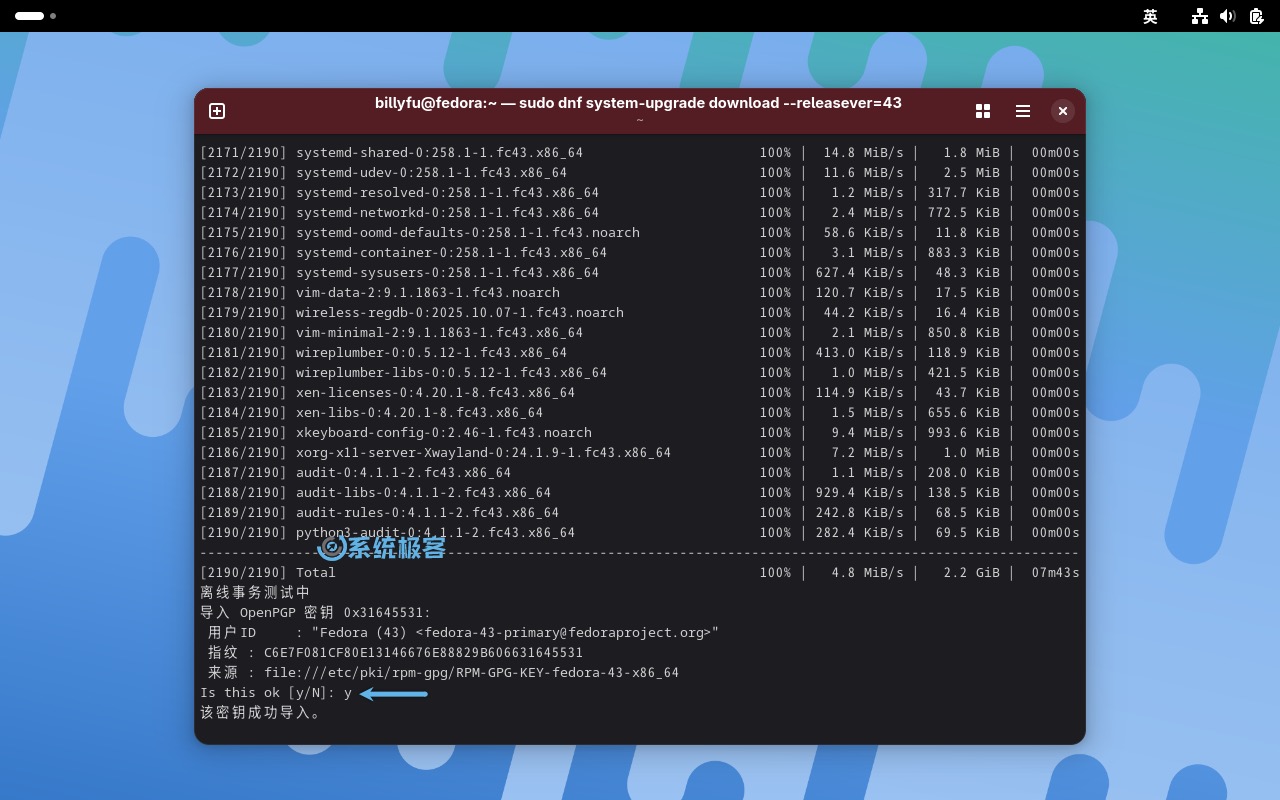
Task: Click the terminal window title text
Action: tap(638, 103)
